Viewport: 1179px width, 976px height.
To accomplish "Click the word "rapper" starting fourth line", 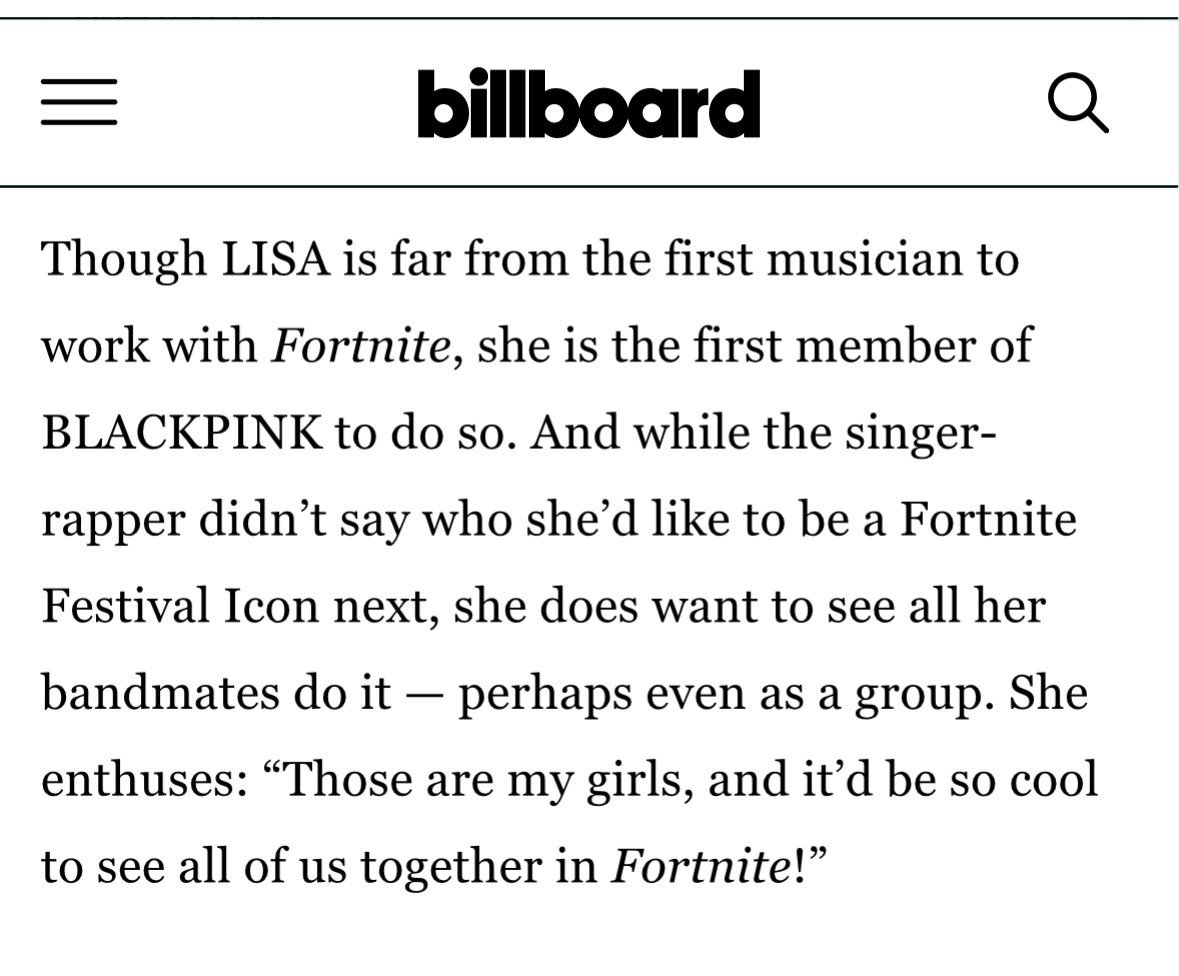I will click(110, 520).
